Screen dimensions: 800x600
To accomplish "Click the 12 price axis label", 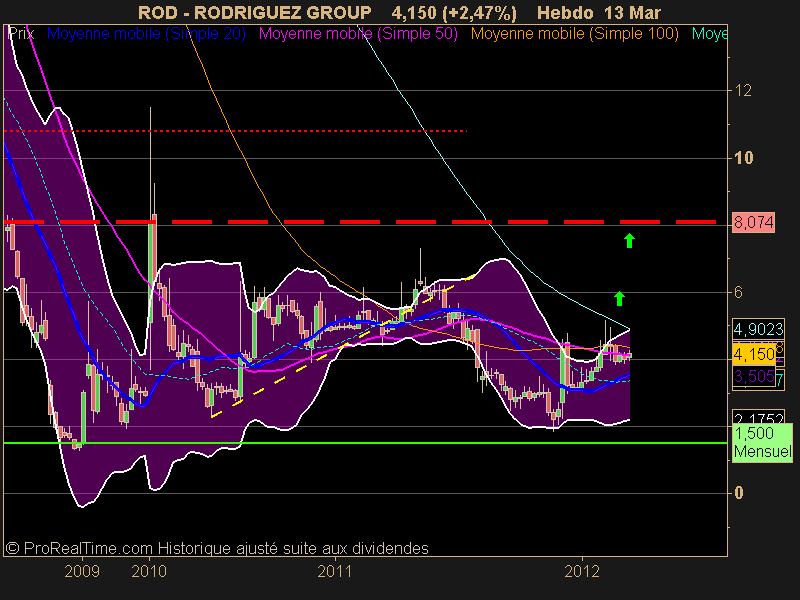I will point(743,91).
